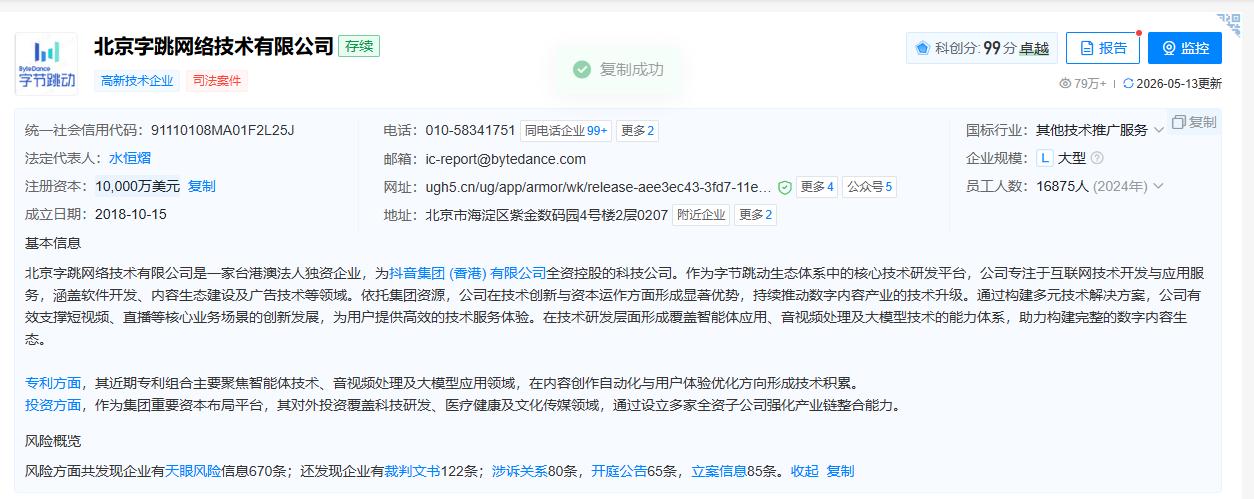
Task: Expand 更多 4 next to website
Action: click(817, 187)
